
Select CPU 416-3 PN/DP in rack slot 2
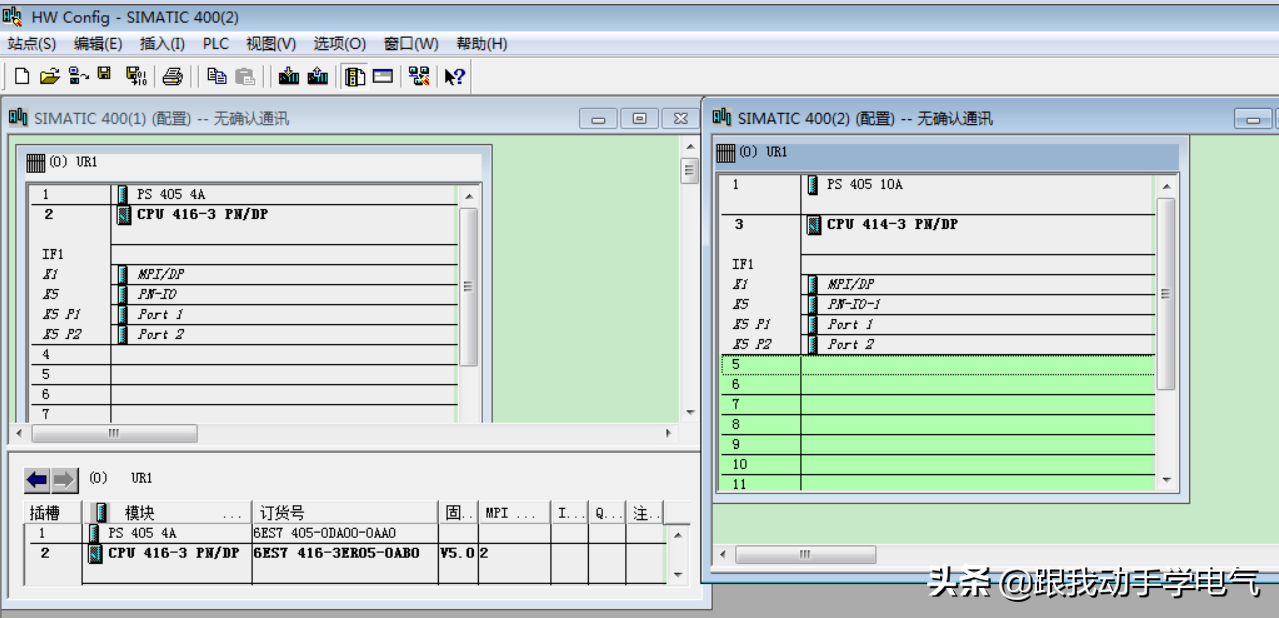click(x=202, y=214)
